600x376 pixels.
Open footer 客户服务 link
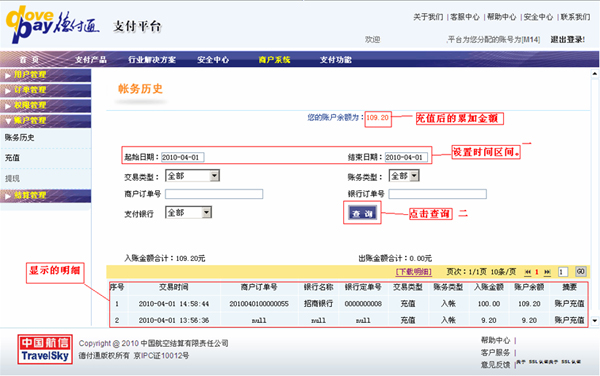(496, 352)
